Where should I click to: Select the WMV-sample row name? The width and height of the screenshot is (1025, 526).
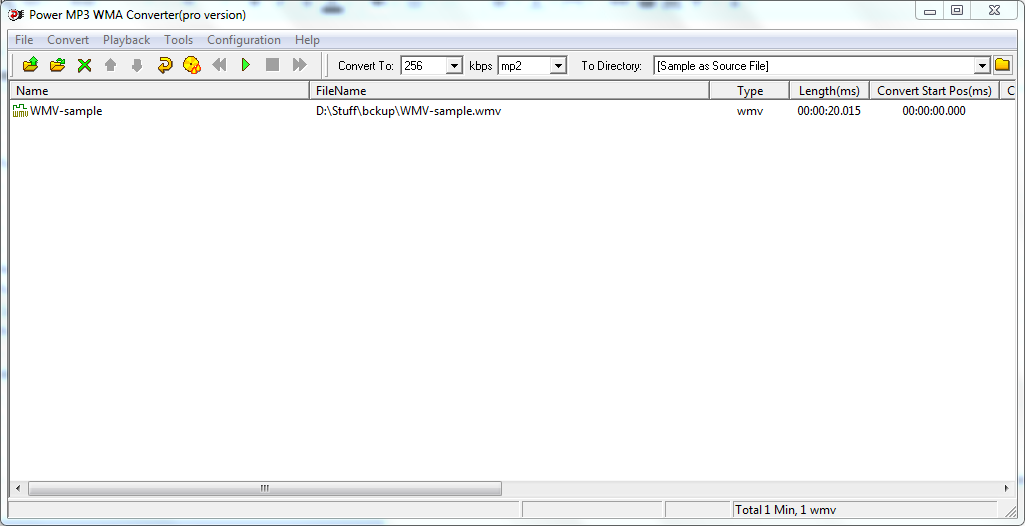point(66,111)
